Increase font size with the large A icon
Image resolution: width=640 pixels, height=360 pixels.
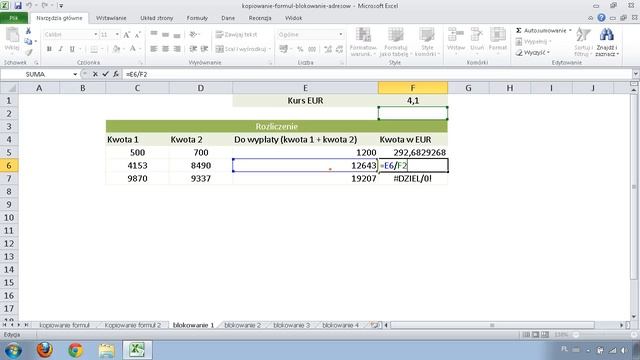pyautogui.click(x=127, y=35)
